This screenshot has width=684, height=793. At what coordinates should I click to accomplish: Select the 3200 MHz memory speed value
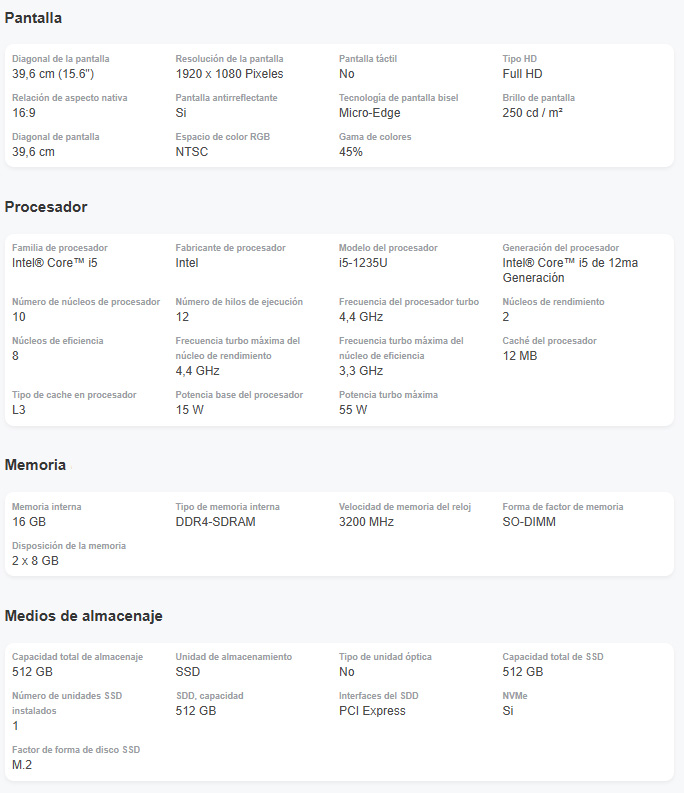point(366,522)
